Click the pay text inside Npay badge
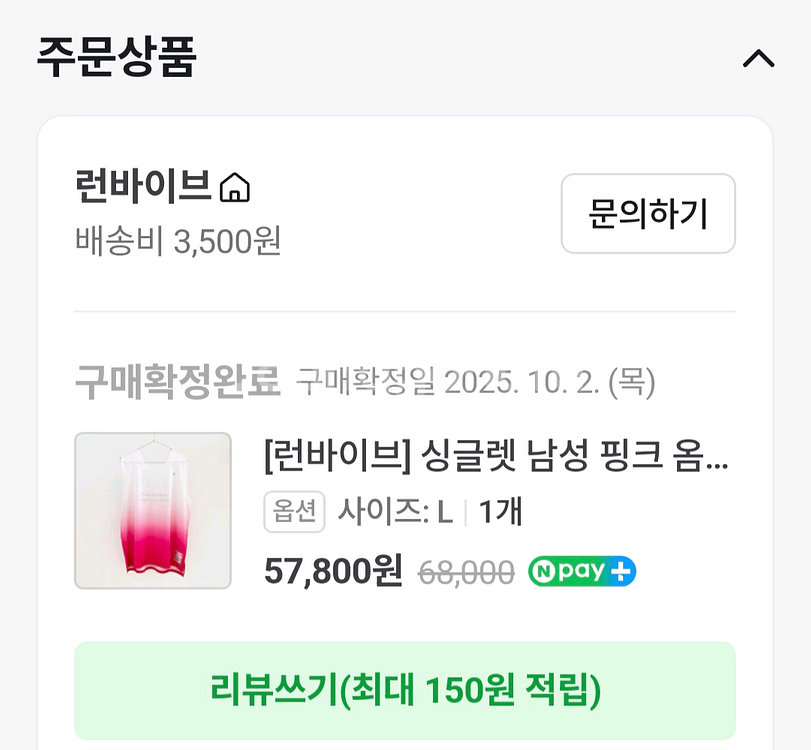 click(x=583, y=571)
